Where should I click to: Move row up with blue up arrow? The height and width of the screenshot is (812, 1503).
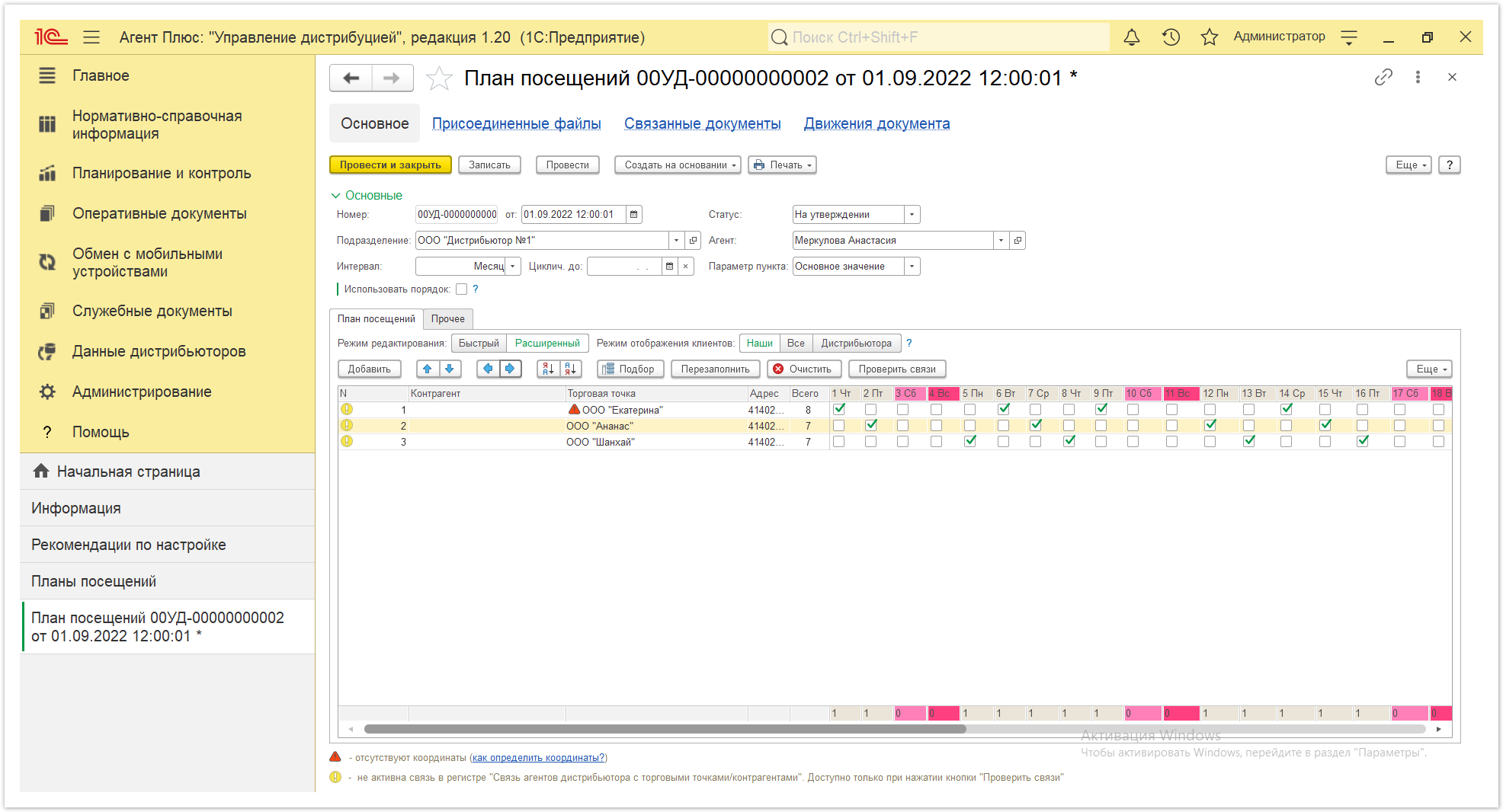pyautogui.click(x=428, y=369)
